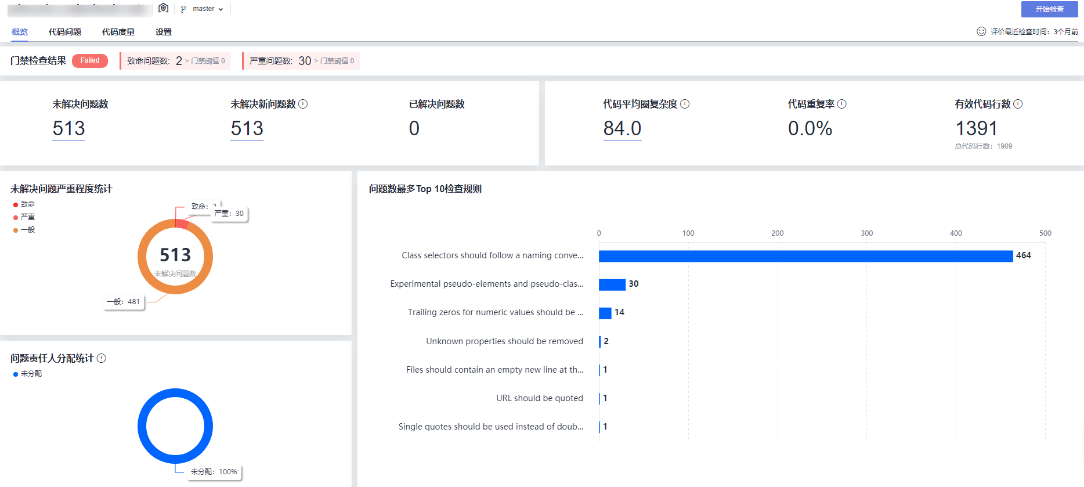The image size is (1084, 487).
Task: Open the 513 unresolved issues count link
Action: pos(68,129)
